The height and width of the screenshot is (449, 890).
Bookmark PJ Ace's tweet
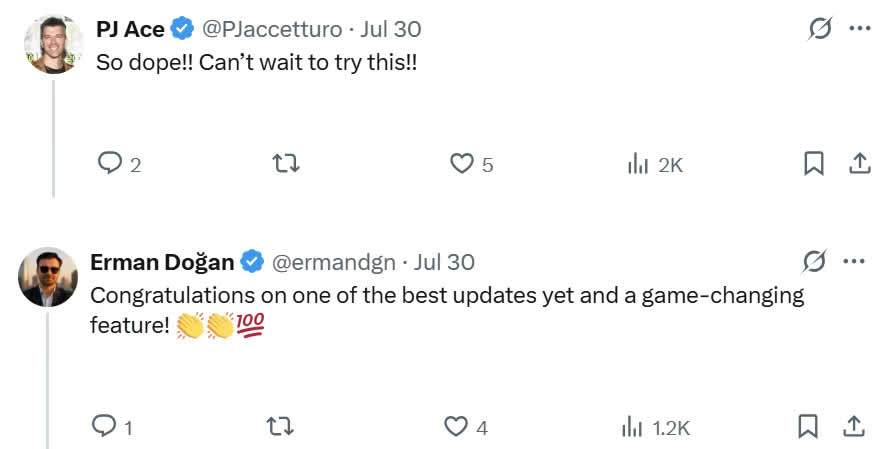pos(814,163)
